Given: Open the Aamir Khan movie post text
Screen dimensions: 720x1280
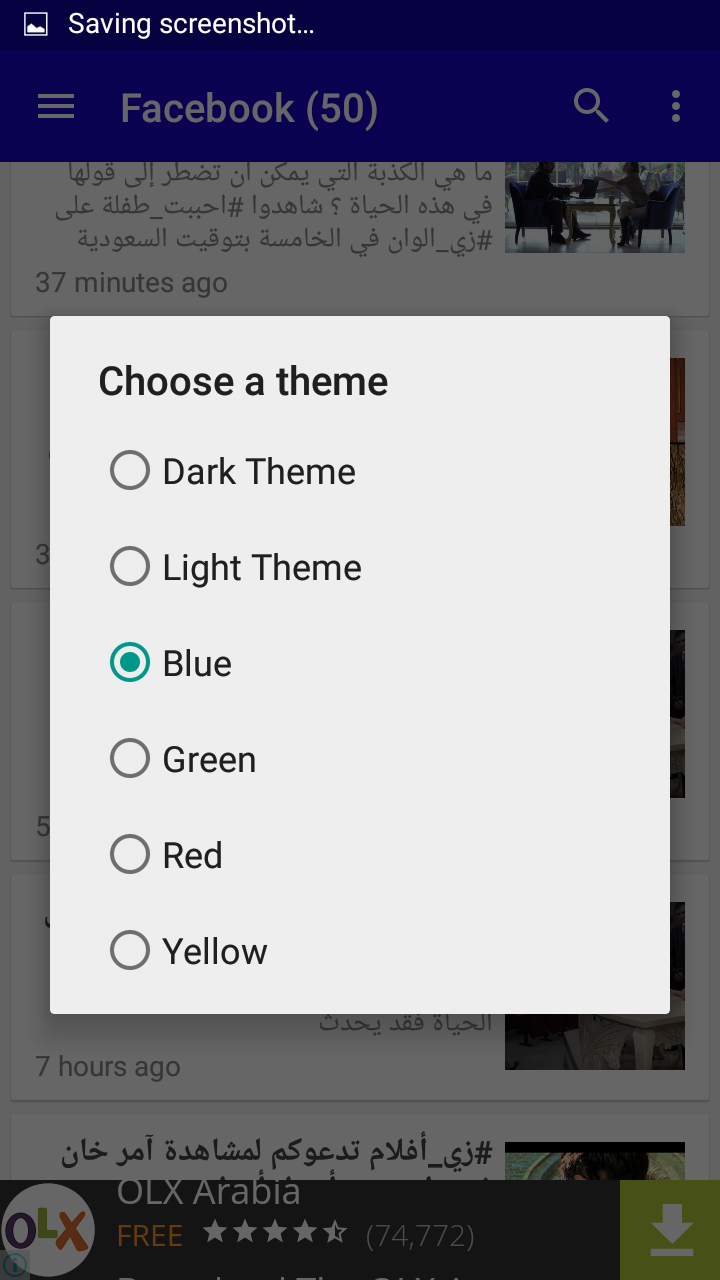Looking at the screenshot, I should [x=276, y=1154].
